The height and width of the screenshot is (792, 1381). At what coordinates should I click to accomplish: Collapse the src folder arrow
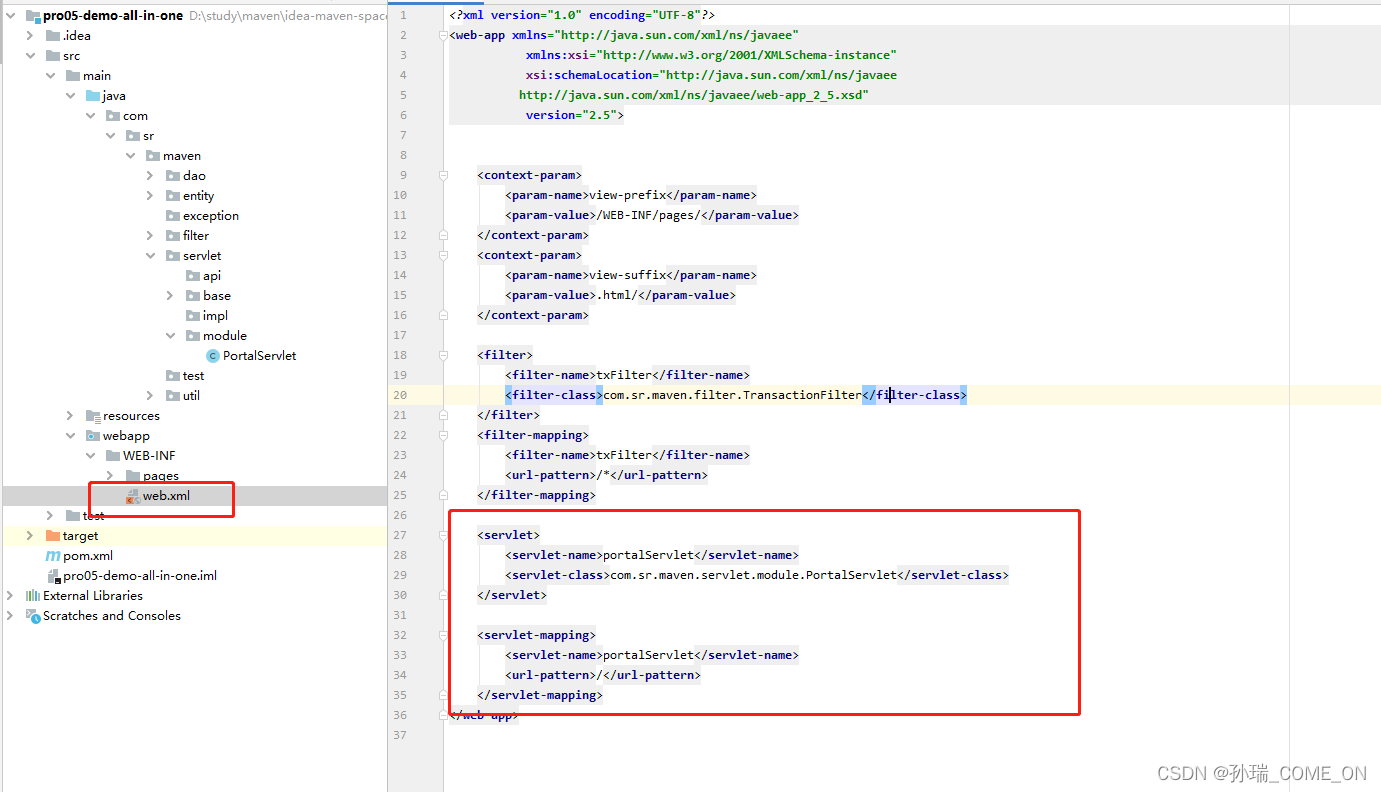[x=31, y=56]
